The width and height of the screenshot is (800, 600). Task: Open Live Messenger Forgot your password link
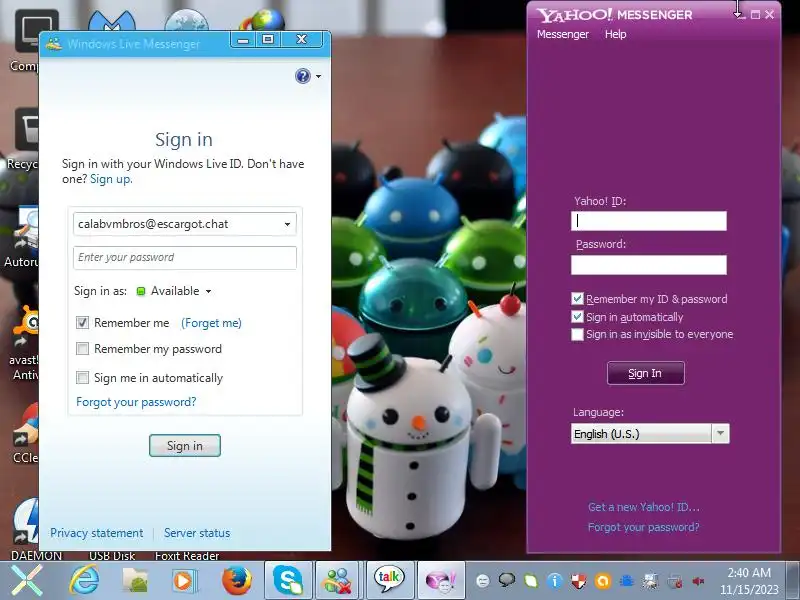click(136, 402)
